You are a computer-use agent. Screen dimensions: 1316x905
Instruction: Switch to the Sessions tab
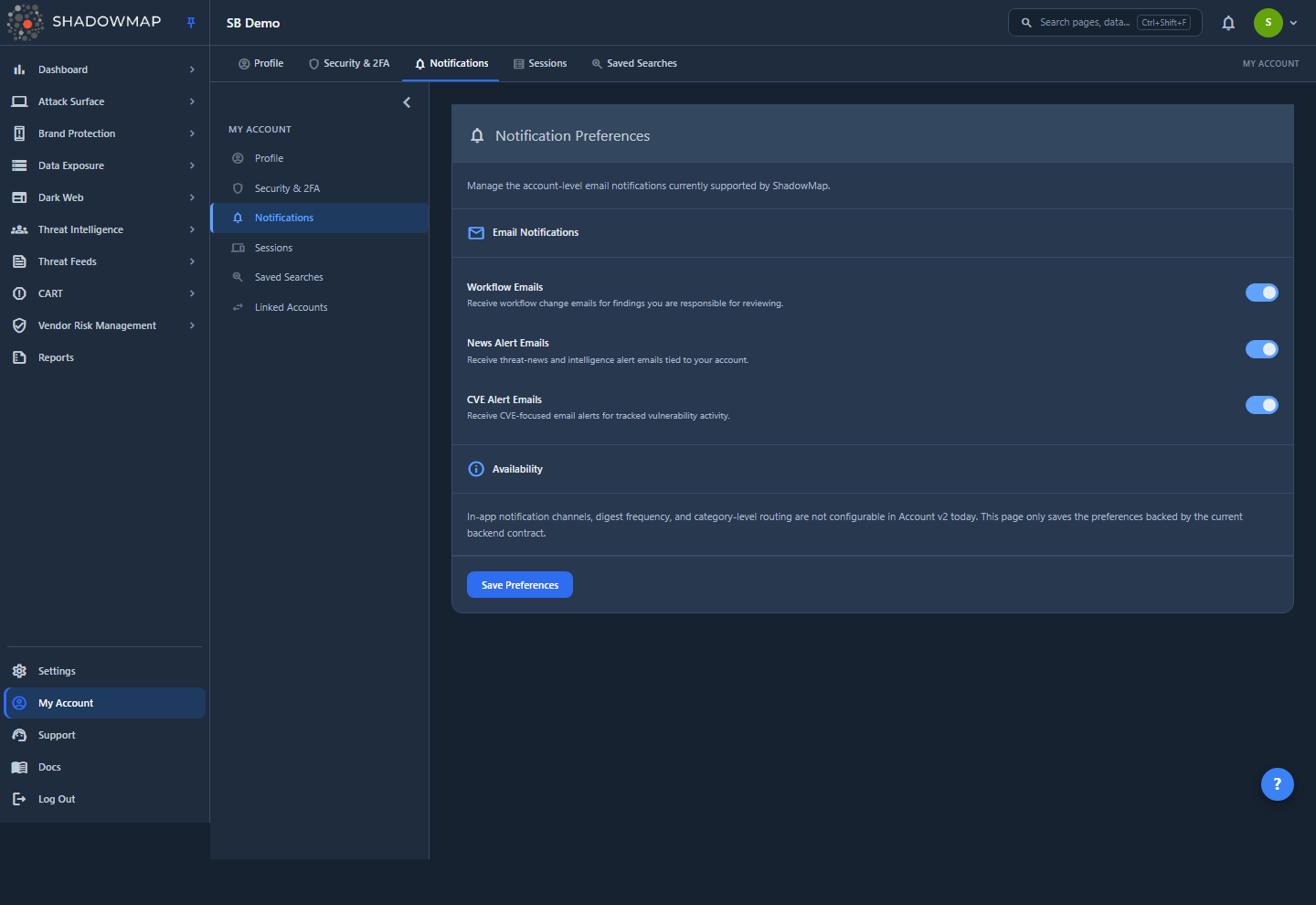[540, 63]
